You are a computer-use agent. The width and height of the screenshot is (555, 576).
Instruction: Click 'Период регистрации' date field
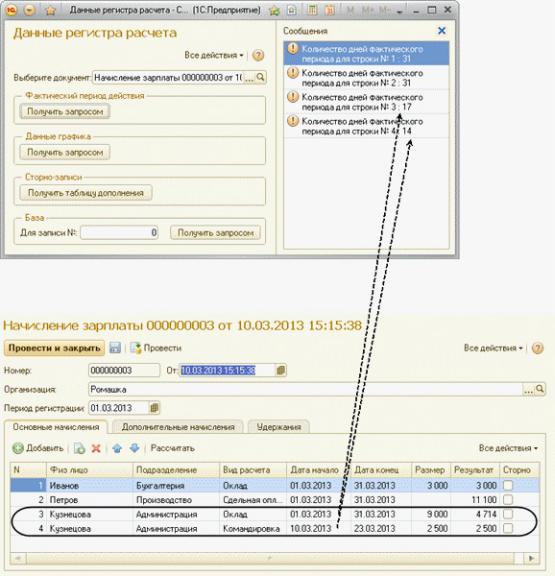click(x=119, y=408)
